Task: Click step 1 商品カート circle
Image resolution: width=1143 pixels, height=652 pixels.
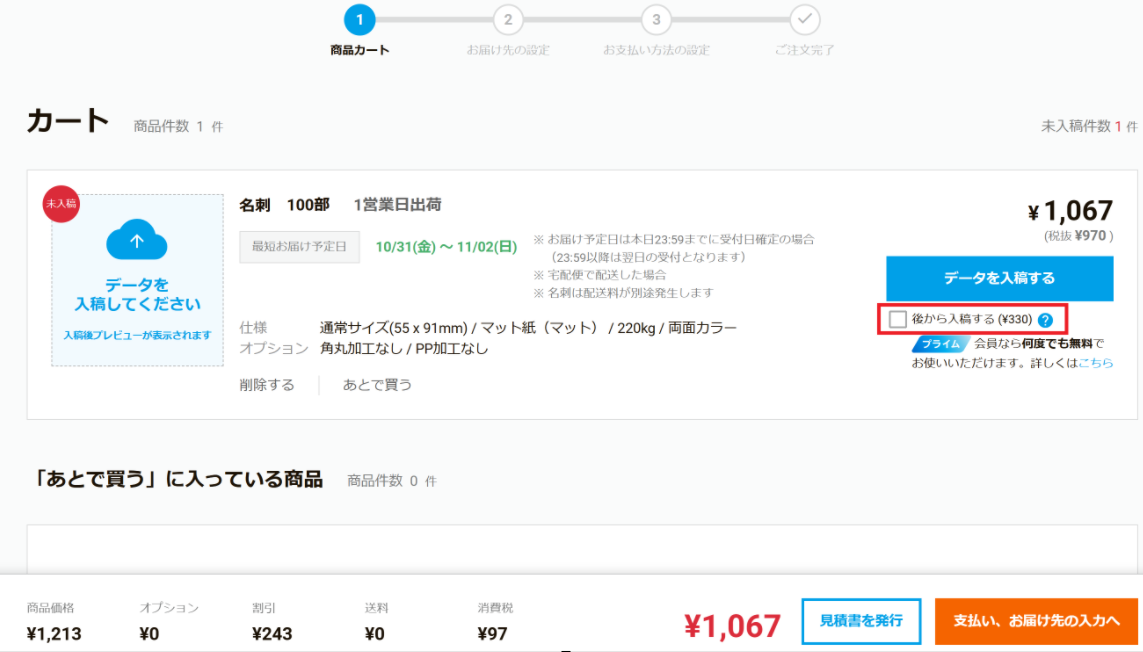Action: [x=359, y=19]
